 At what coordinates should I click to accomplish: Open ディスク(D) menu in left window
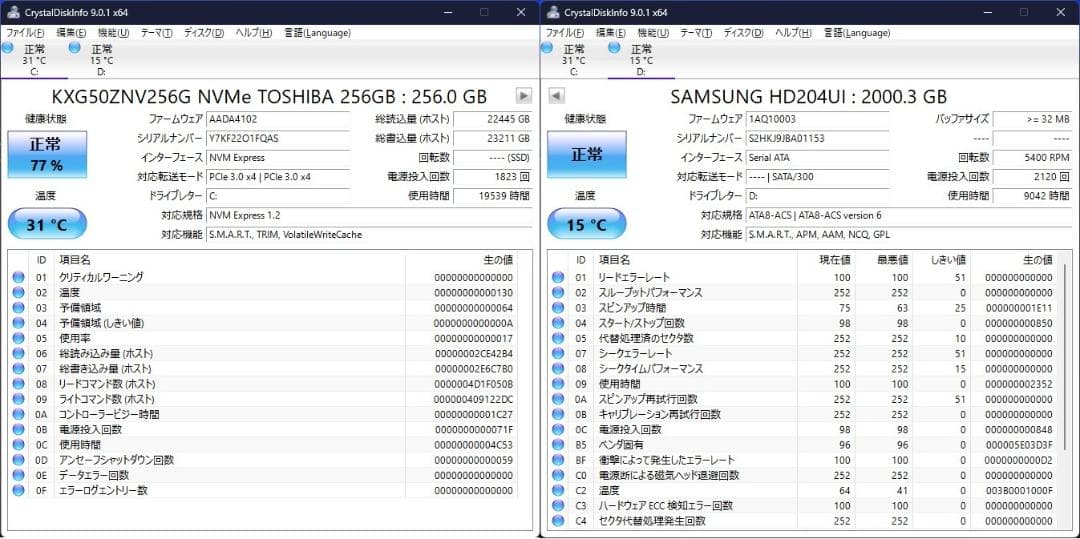(204, 32)
